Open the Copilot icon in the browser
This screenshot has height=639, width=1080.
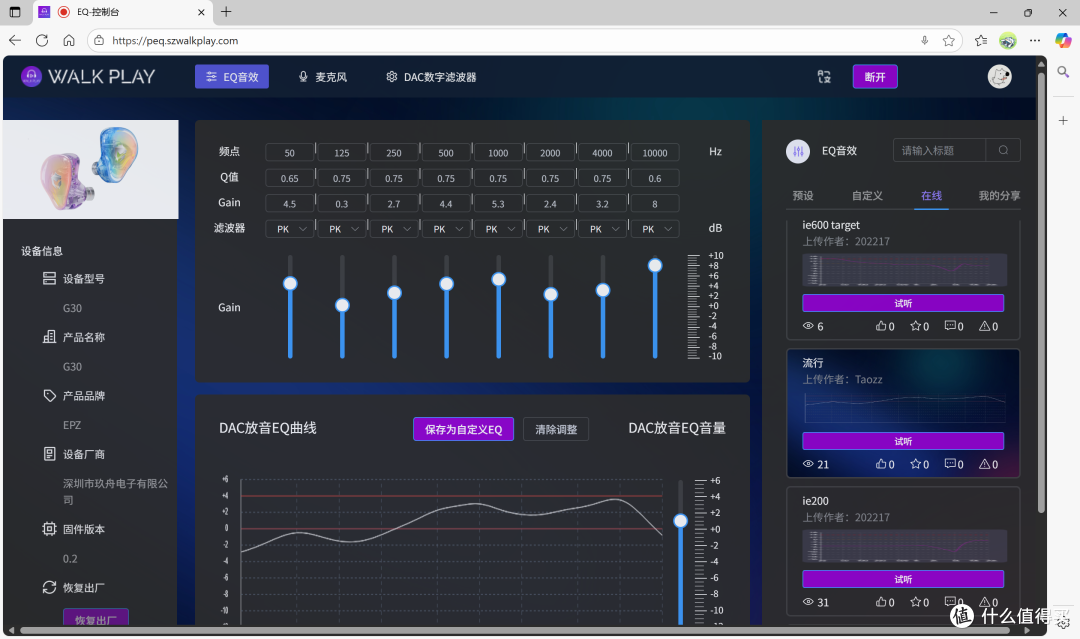1063,41
